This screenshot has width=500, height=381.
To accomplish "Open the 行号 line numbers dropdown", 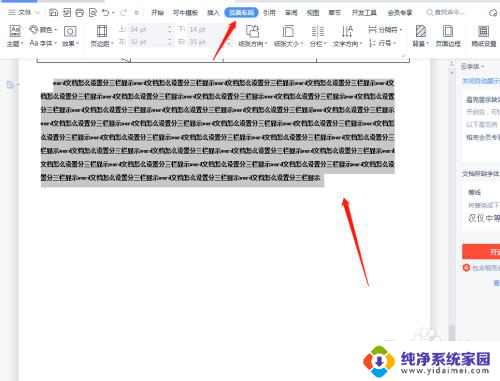I will coord(382,43).
